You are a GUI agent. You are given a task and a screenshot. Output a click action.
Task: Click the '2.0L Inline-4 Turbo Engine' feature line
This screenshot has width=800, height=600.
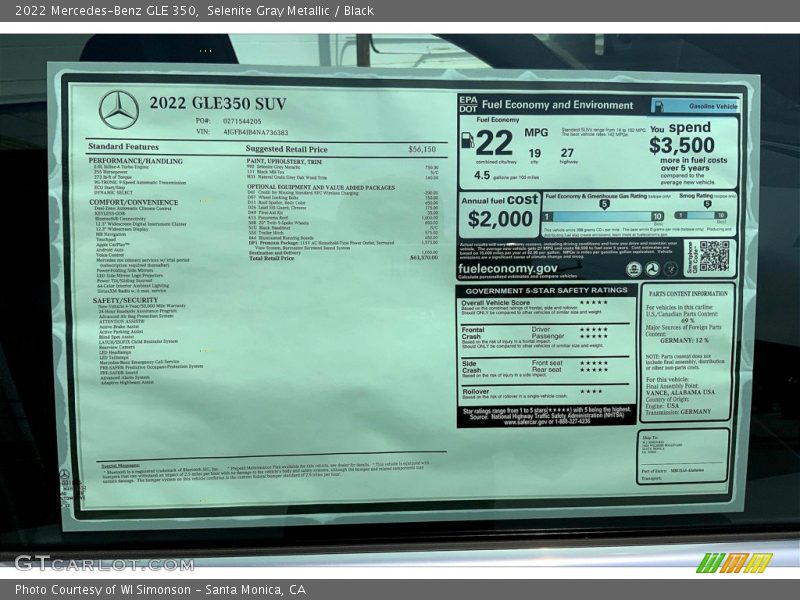[x=121, y=167]
